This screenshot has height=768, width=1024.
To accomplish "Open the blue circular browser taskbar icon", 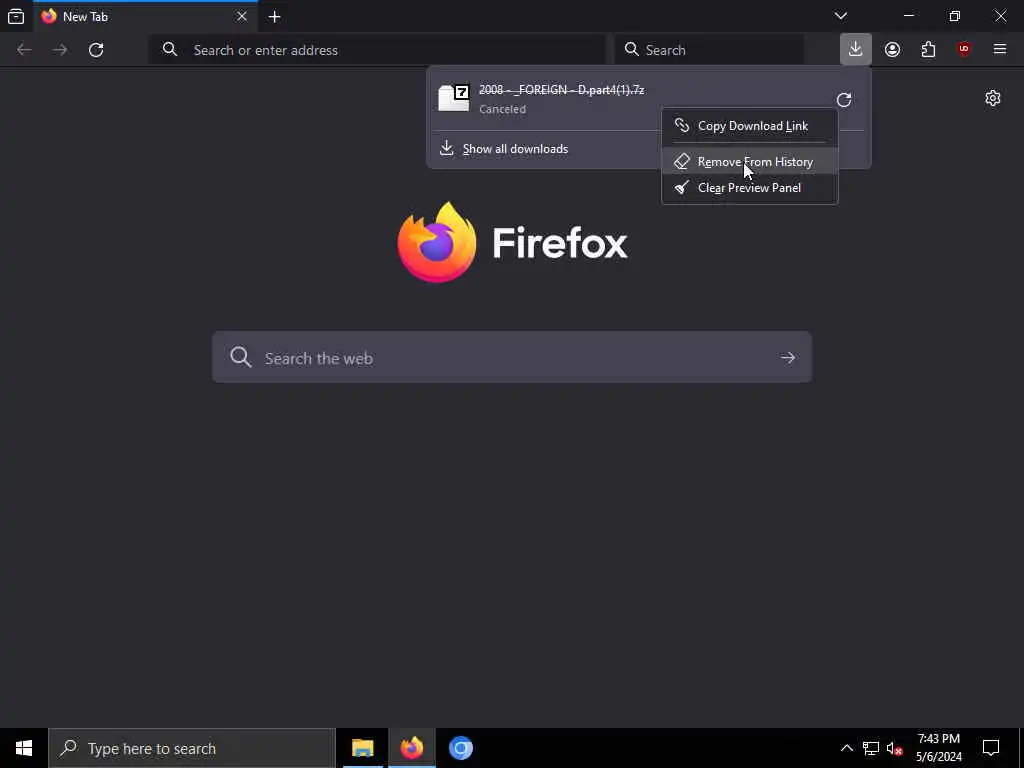I will click(460, 748).
